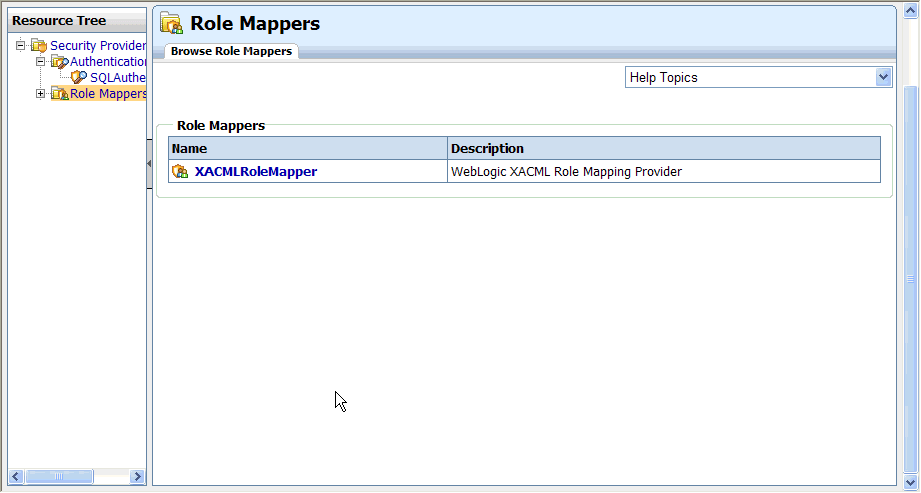Collapse the Security Providers tree node
921x493 pixels.
[x=21, y=45]
